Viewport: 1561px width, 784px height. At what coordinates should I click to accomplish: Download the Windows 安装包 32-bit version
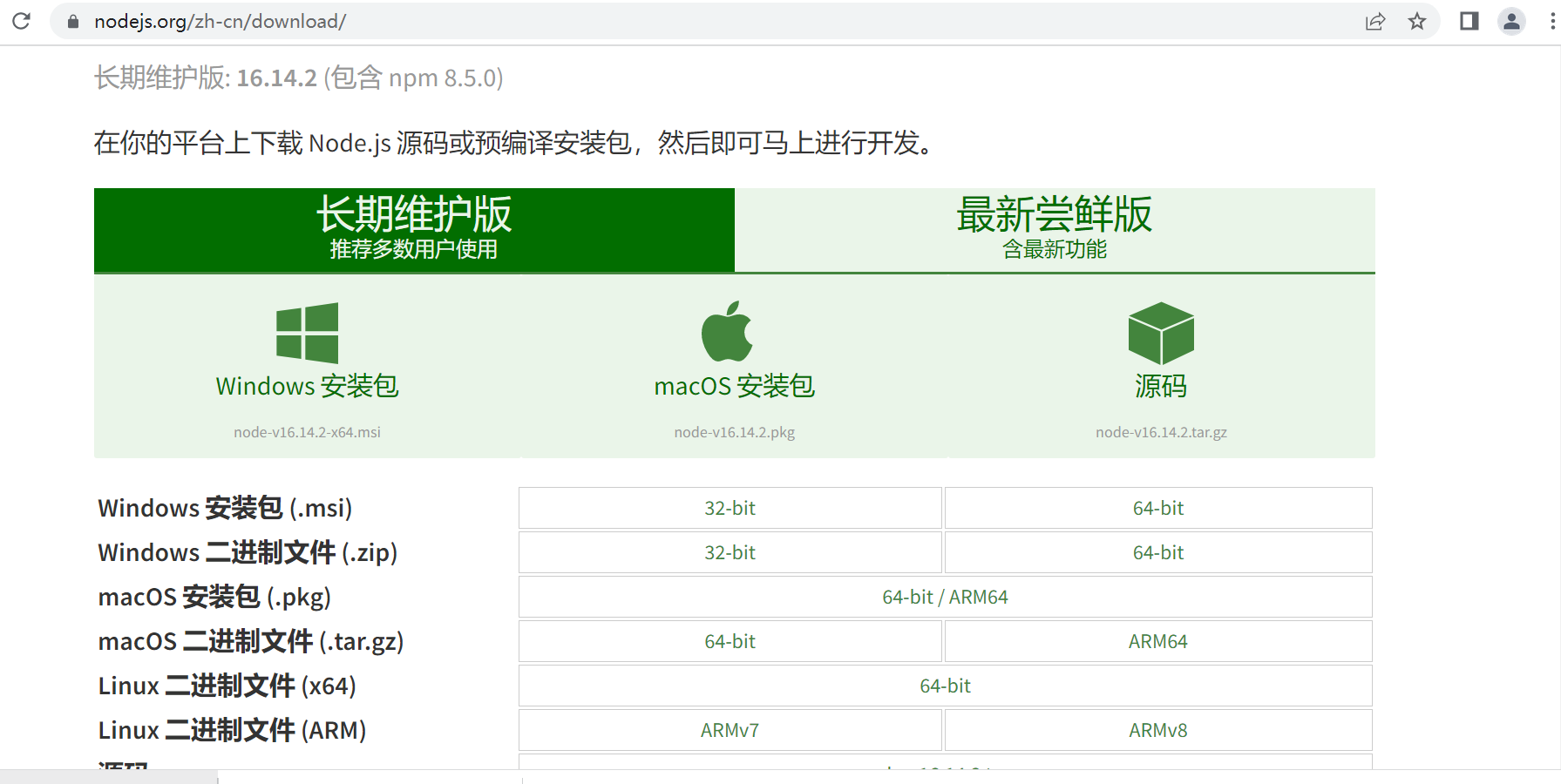(730, 508)
